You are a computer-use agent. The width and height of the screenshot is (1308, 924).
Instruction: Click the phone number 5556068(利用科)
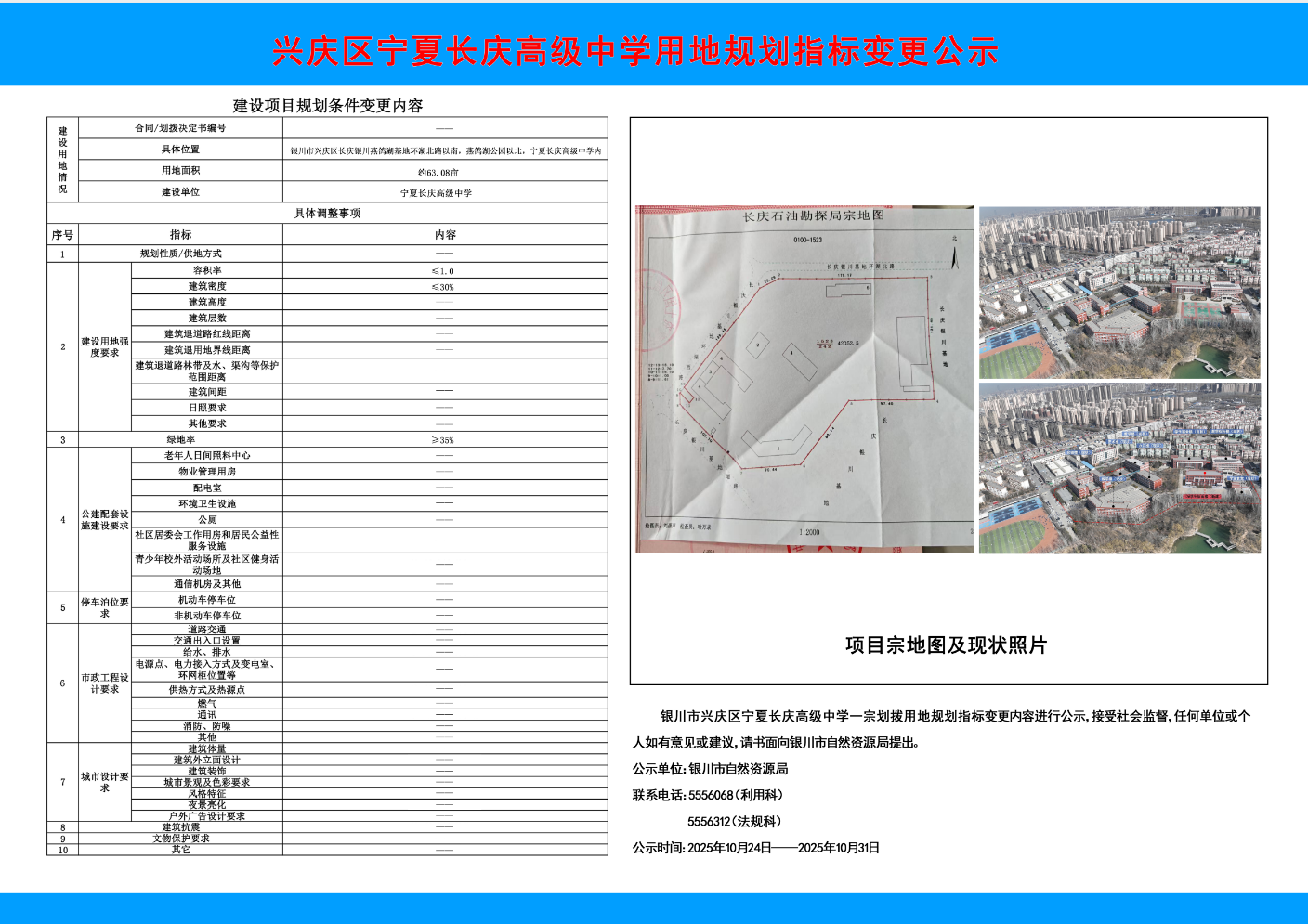click(x=735, y=796)
